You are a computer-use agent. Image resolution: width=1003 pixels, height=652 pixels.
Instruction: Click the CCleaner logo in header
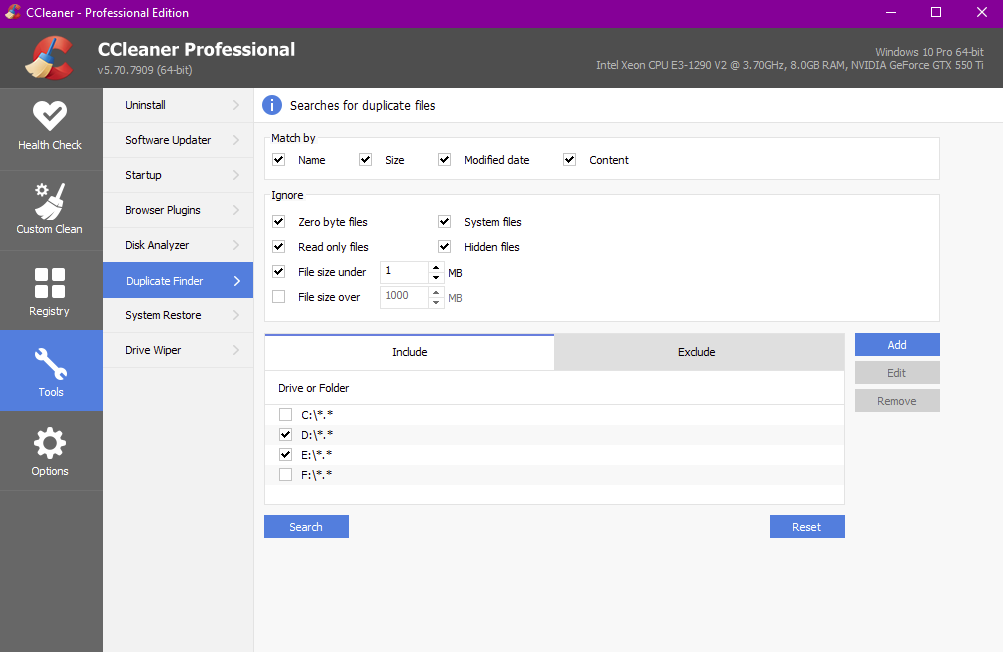[x=49, y=58]
